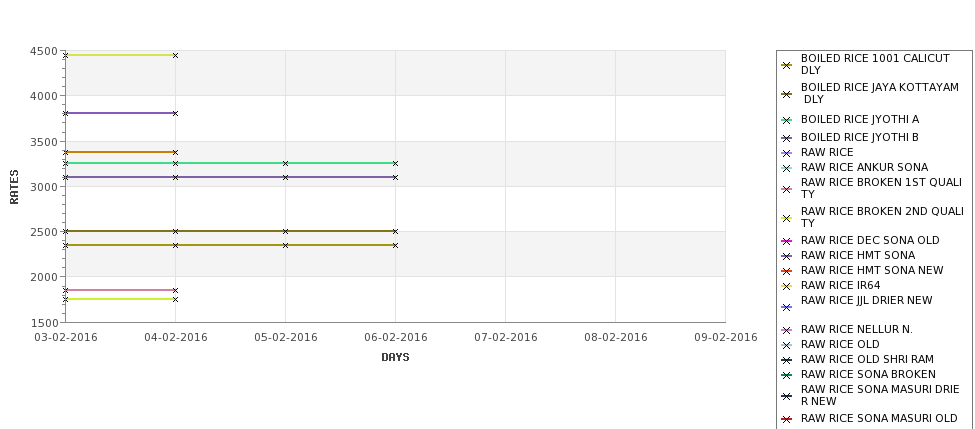
Task: Click the RAW RICE DEC SONA OLD marker
Action: click(x=787, y=241)
